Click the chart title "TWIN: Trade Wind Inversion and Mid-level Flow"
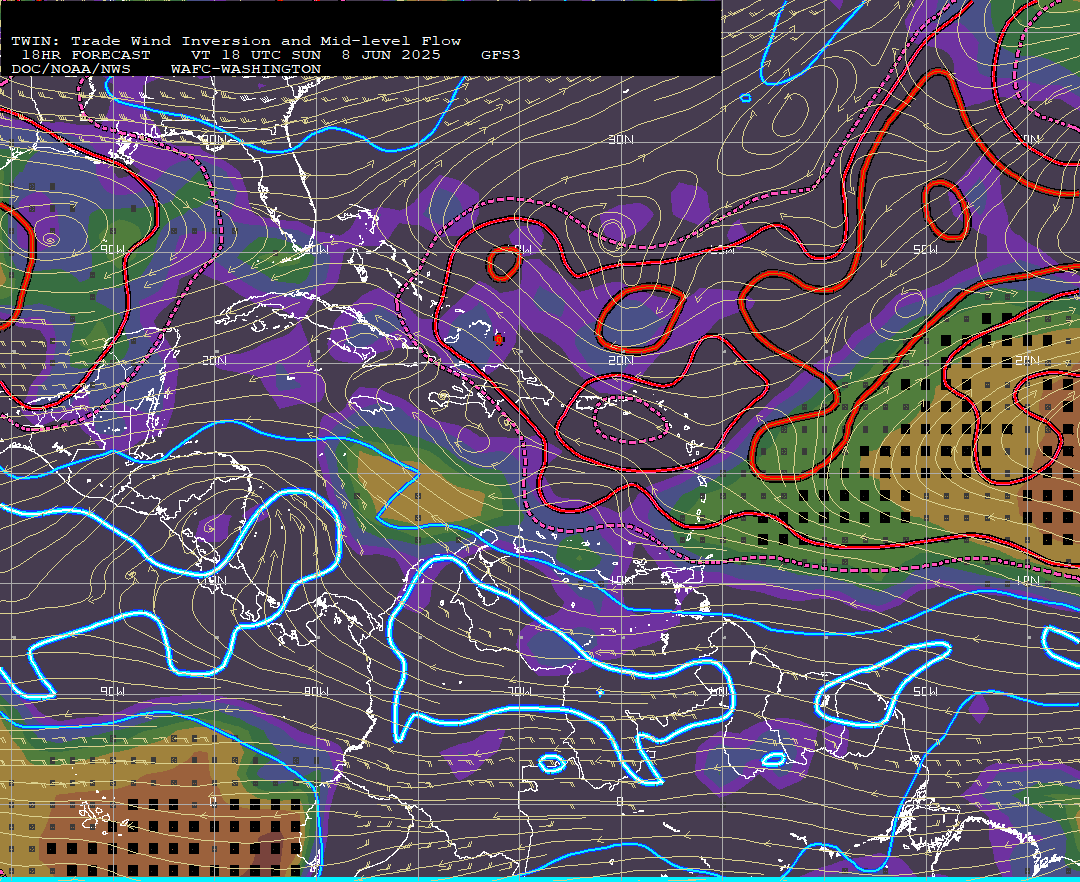The width and height of the screenshot is (1080, 882). (x=236, y=41)
